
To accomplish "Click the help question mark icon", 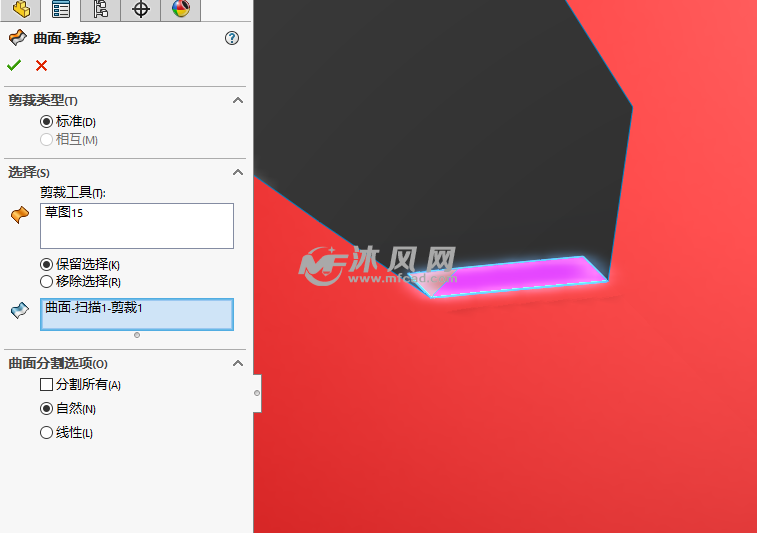I will click(232, 38).
